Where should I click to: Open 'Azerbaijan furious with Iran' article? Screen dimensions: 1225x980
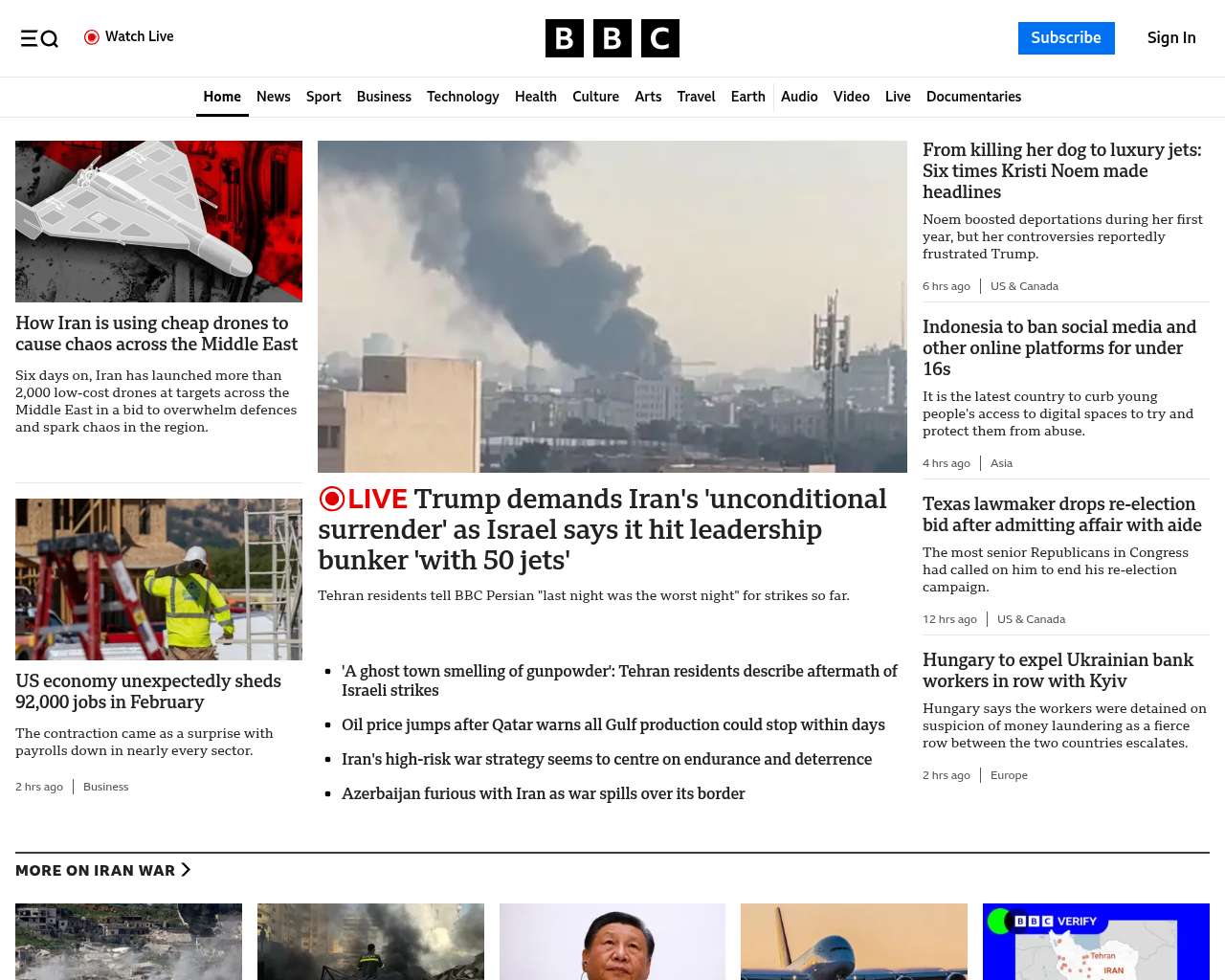tap(543, 793)
